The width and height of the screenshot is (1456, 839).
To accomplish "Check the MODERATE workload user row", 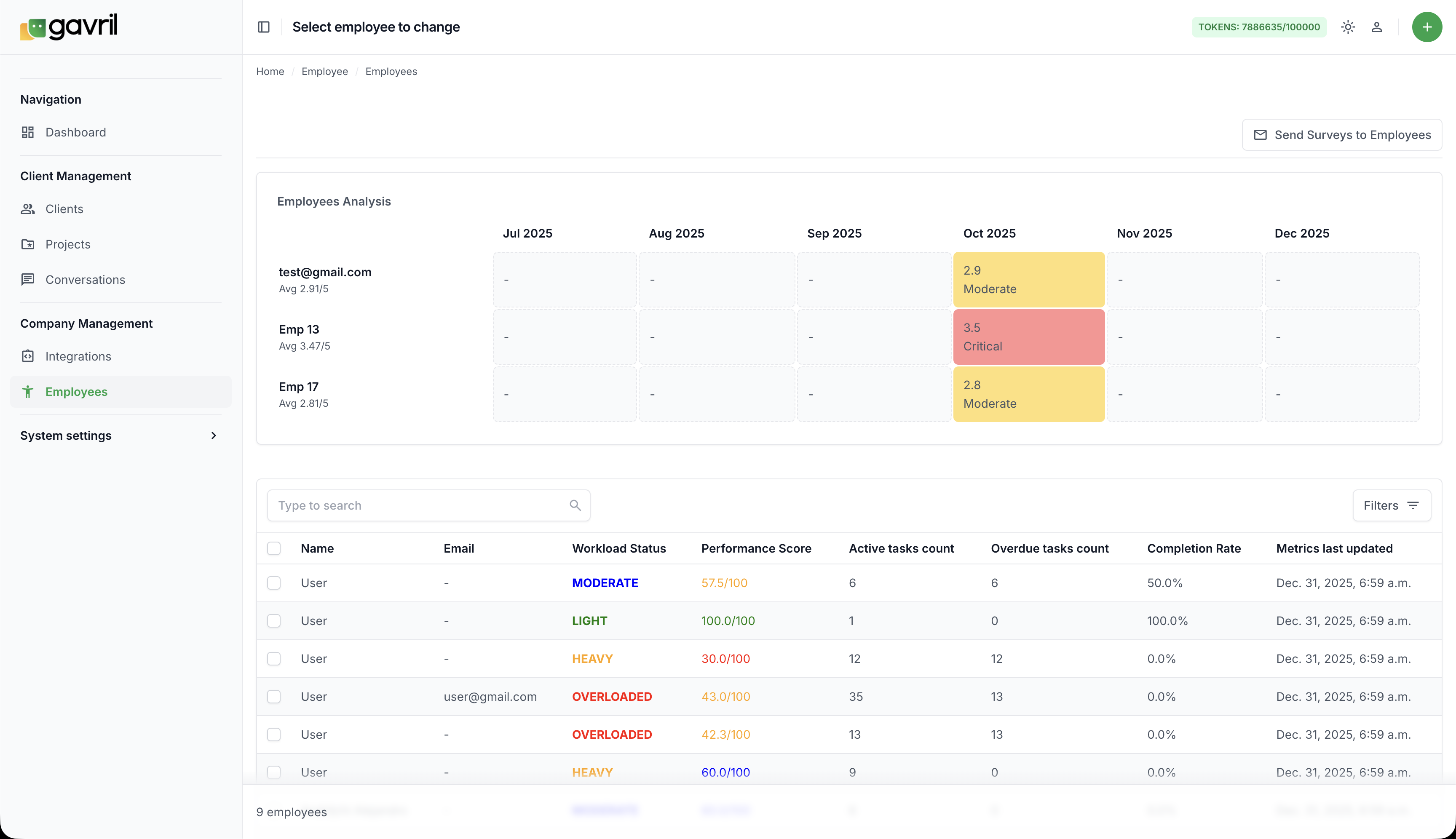I will [x=274, y=583].
